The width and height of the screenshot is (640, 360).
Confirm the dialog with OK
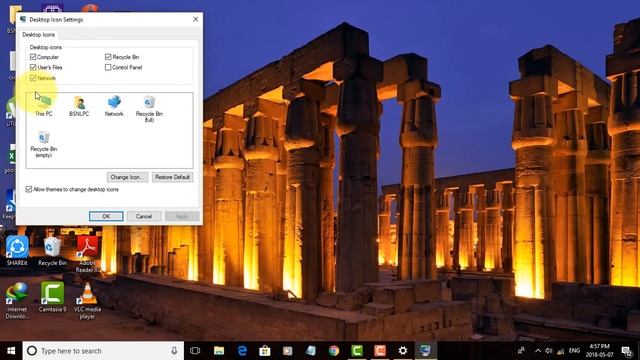pyautogui.click(x=106, y=216)
